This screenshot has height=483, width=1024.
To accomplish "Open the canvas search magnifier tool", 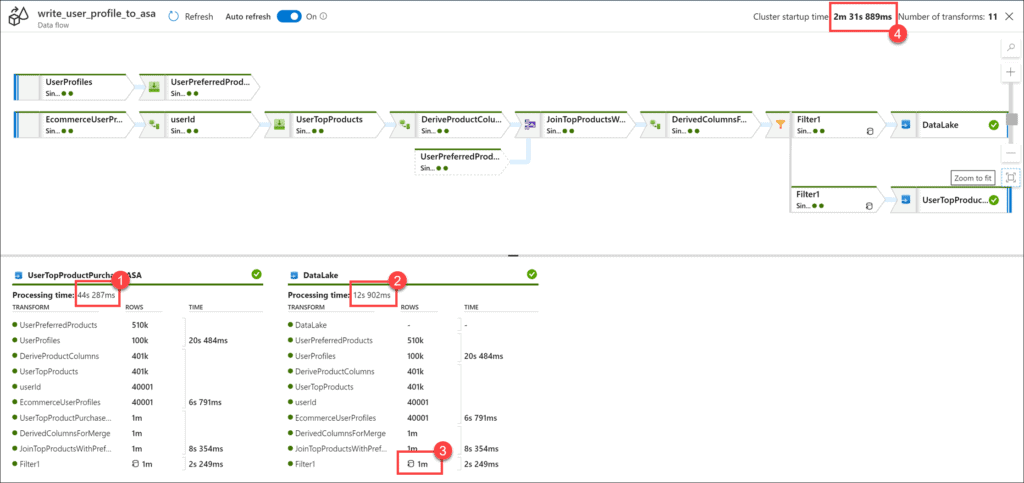I will click(x=1011, y=48).
